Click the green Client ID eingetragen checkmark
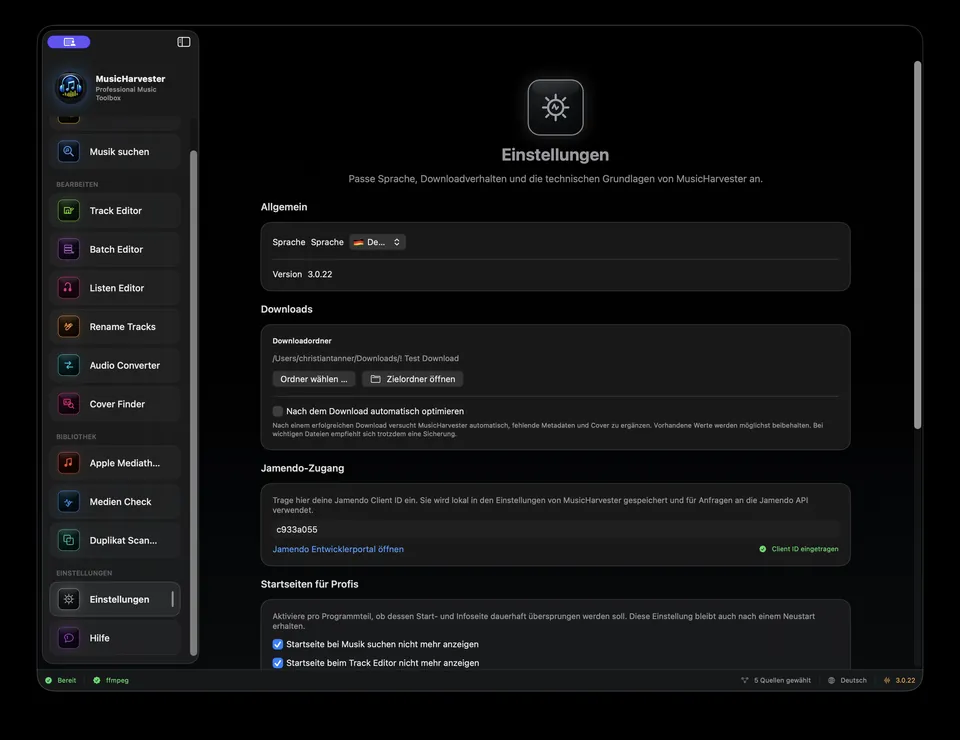This screenshot has height=740, width=960. click(x=762, y=549)
